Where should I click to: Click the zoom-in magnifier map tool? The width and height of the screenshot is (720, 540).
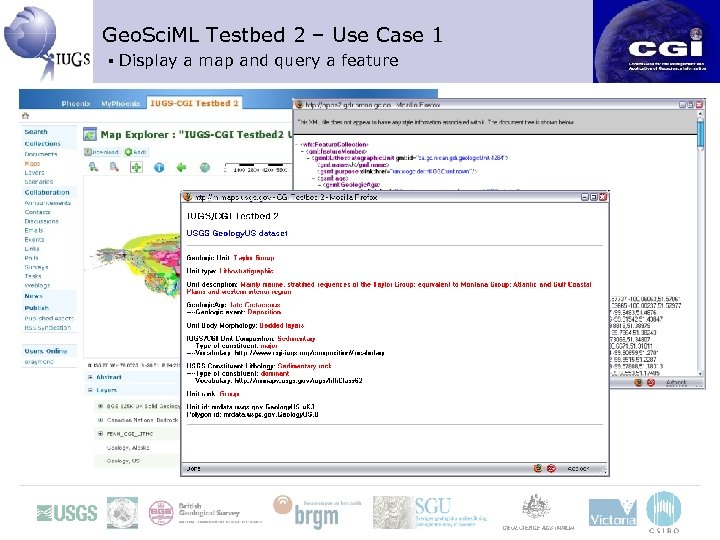click(x=94, y=167)
